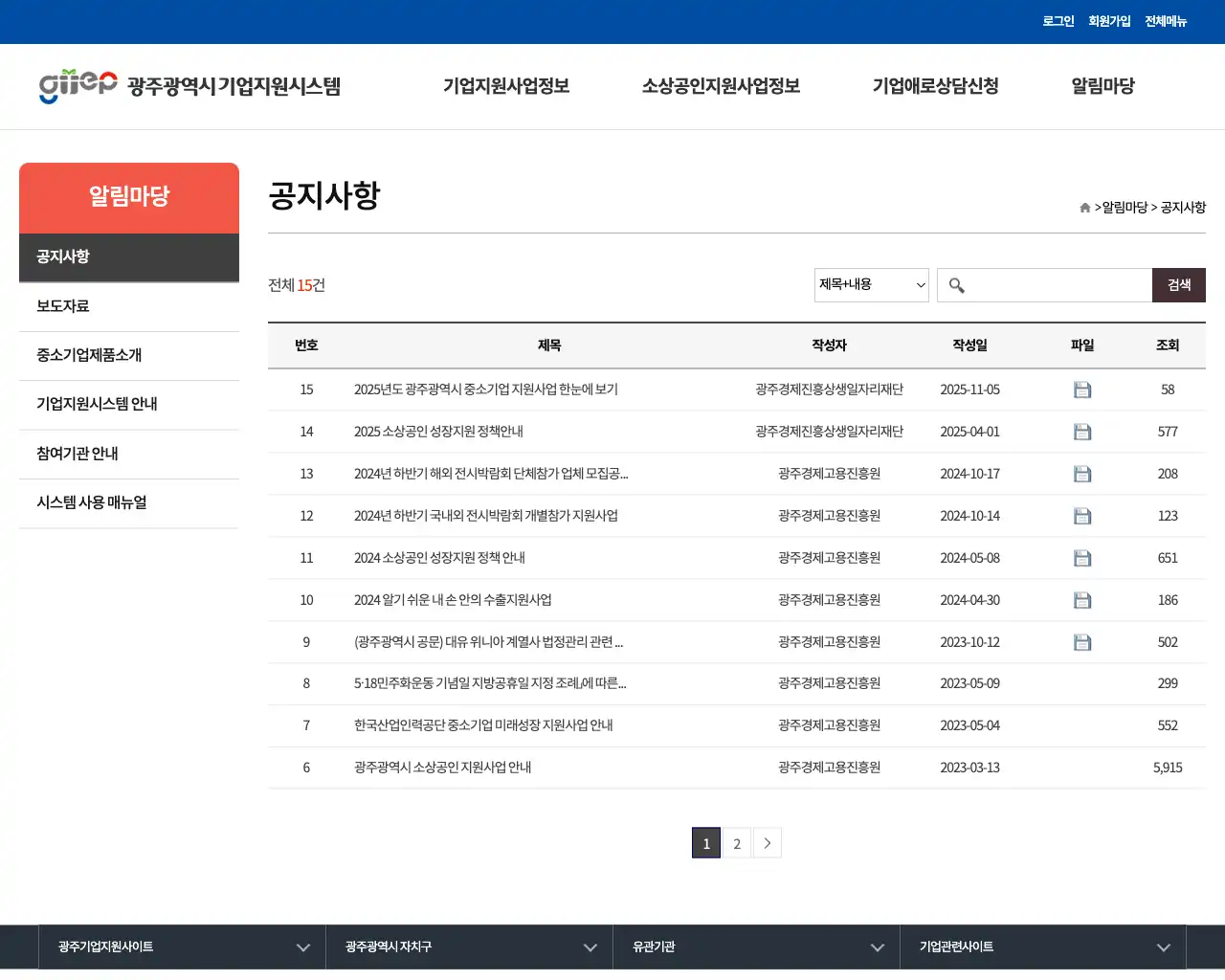
Task: Go to page 2 of the notices
Action: coord(736,843)
